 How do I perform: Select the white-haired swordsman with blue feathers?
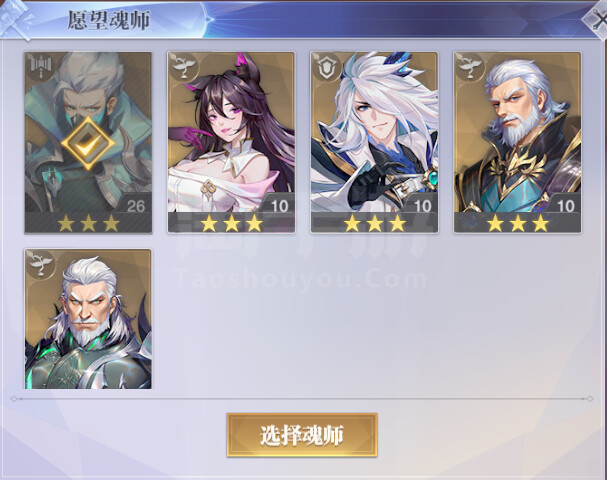point(374,142)
